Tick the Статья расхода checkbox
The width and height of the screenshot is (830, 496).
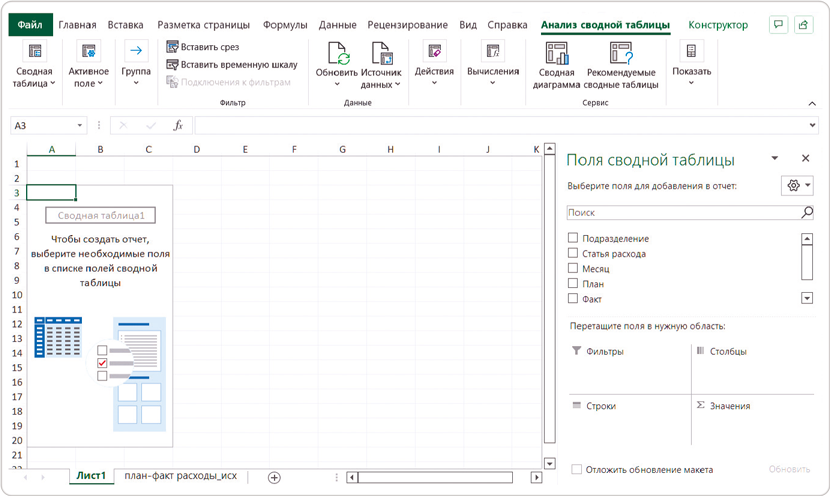coord(573,254)
